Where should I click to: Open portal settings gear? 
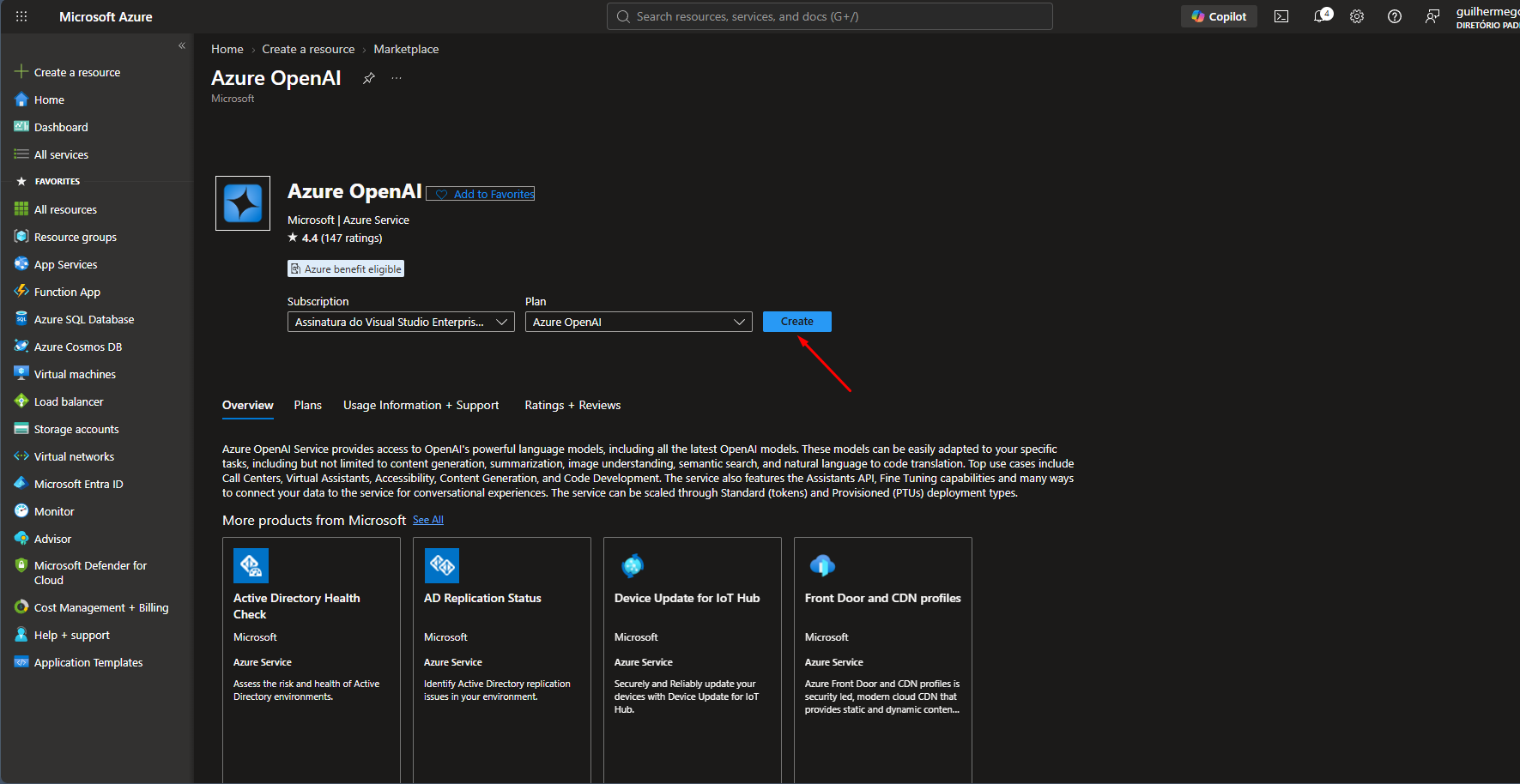[x=1357, y=16]
